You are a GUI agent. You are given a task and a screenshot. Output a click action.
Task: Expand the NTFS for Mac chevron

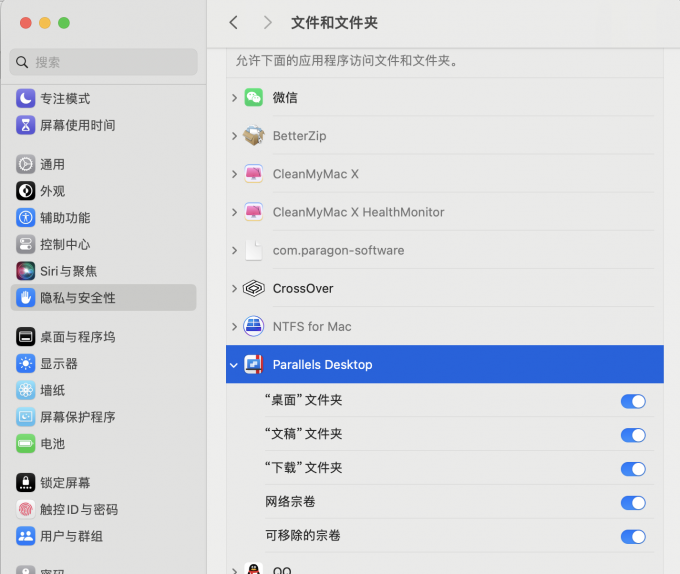point(234,326)
